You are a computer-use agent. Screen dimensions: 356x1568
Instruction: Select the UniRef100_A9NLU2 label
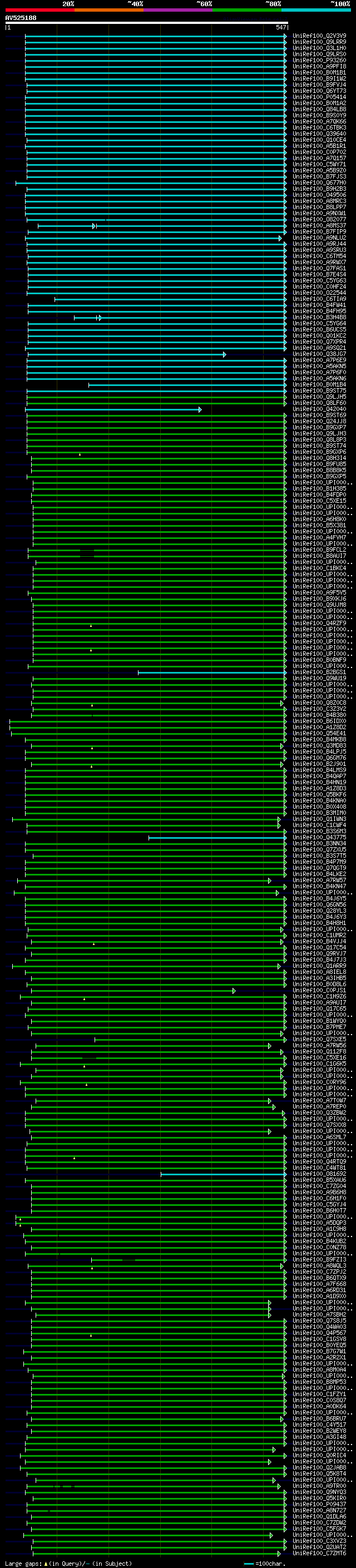(319, 238)
